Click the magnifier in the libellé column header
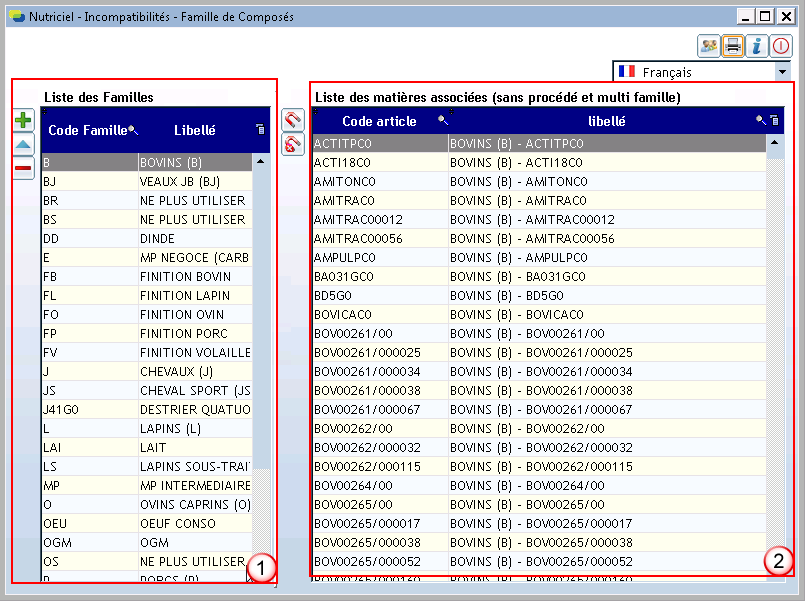 pos(761,120)
